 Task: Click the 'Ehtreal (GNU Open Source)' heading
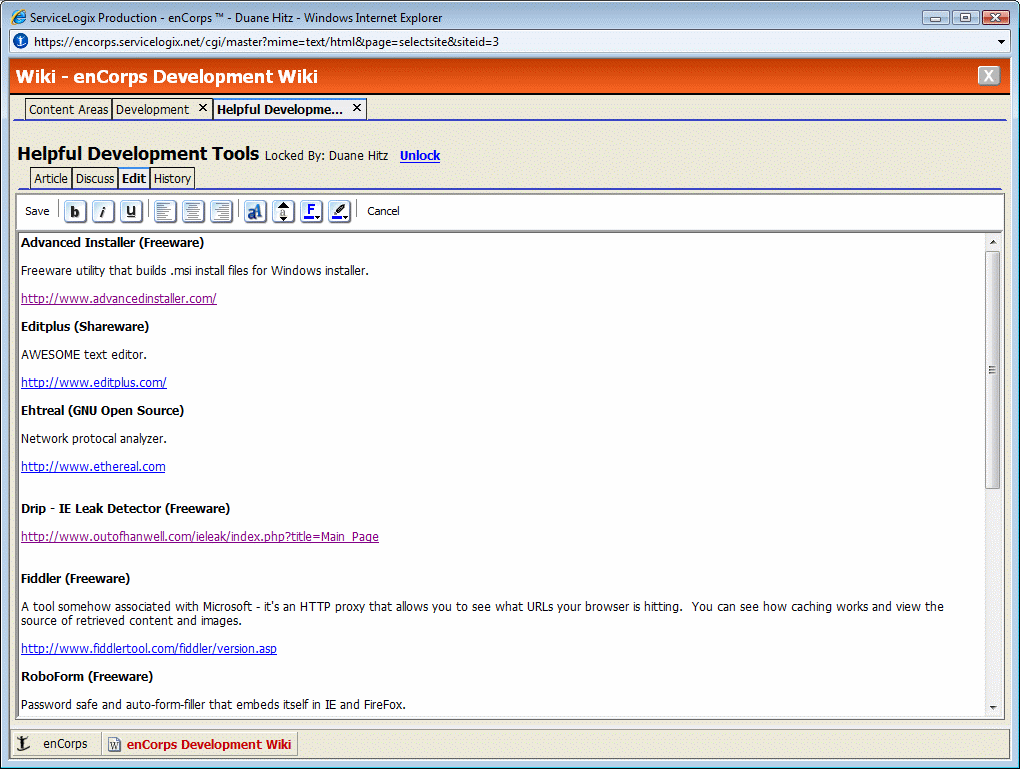click(x=103, y=411)
